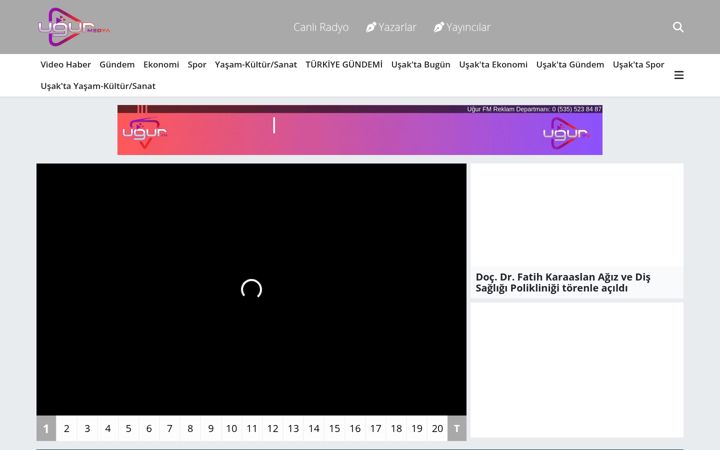
Task: Select slide 14 in pagination
Action: pyautogui.click(x=314, y=428)
